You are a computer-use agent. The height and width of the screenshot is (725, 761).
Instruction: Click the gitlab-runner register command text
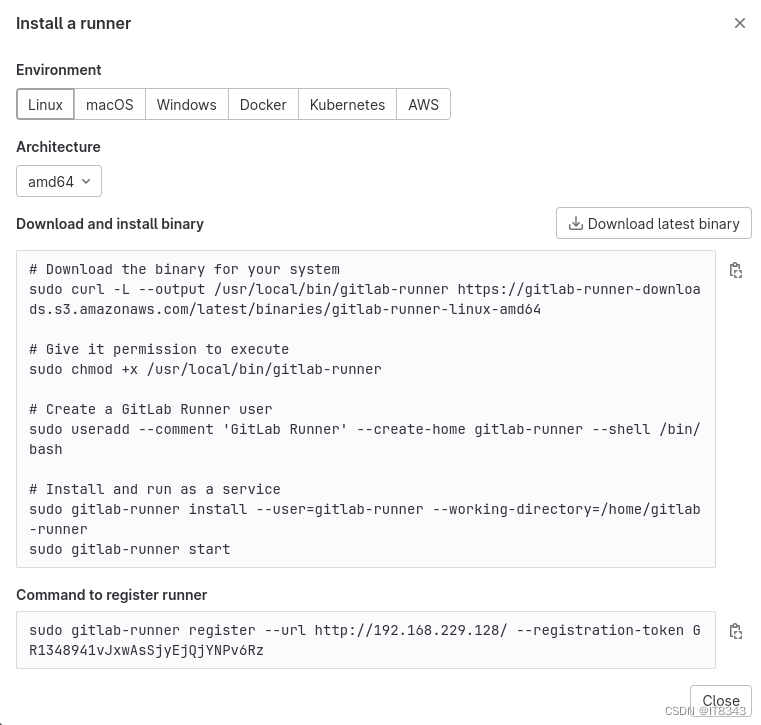364,640
